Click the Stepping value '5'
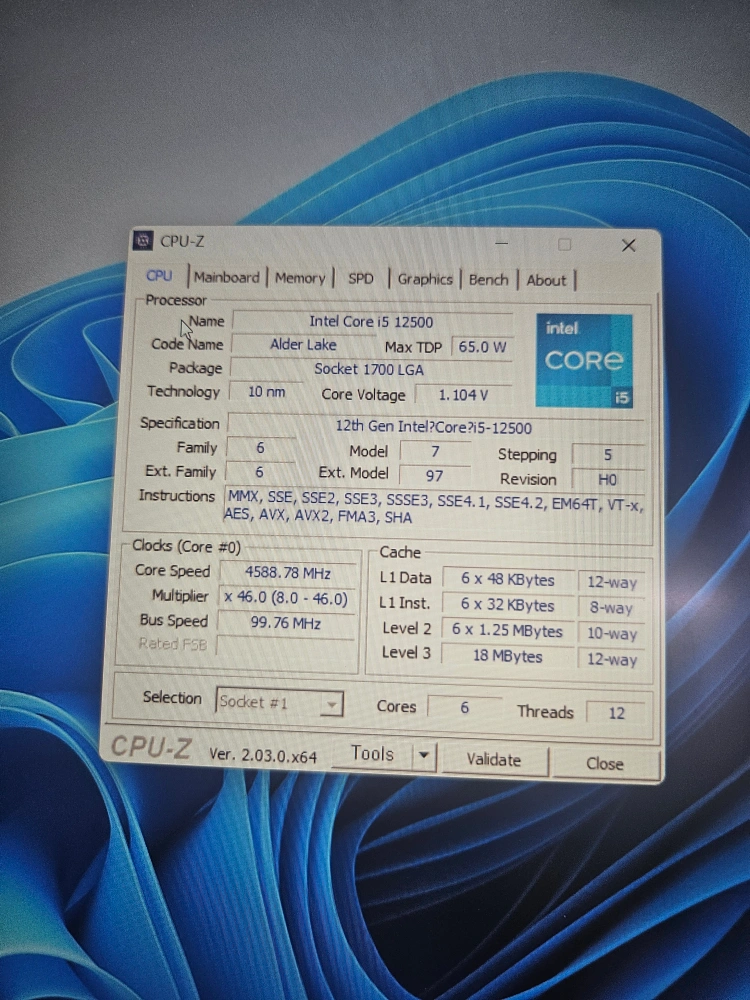This screenshot has width=750, height=1000. pyautogui.click(x=608, y=455)
